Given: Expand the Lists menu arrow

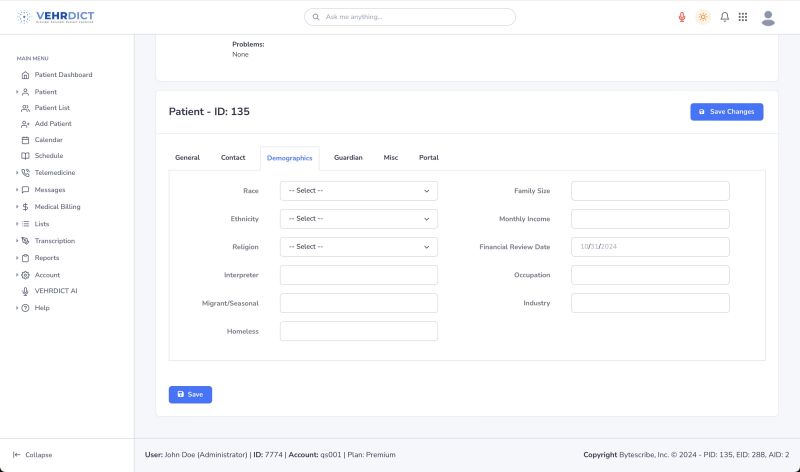Looking at the screenshot, I should [17, 224].
